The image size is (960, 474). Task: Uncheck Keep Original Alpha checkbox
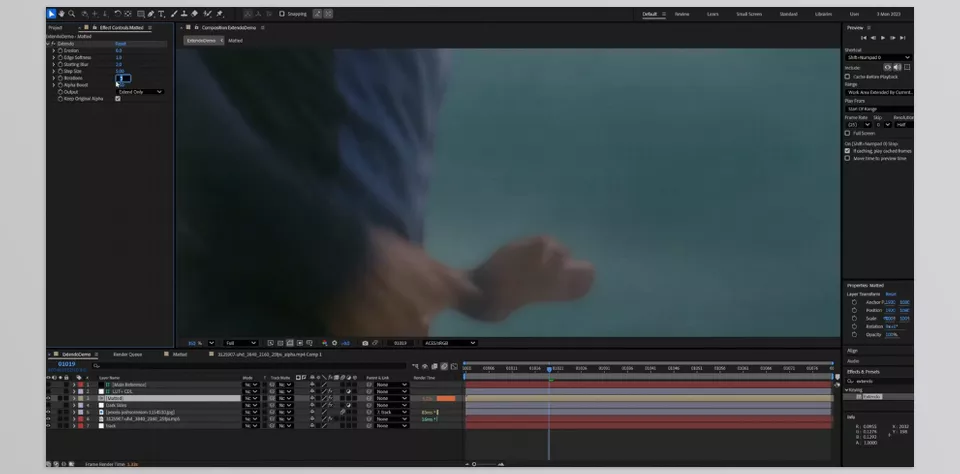tap(118, 99)
